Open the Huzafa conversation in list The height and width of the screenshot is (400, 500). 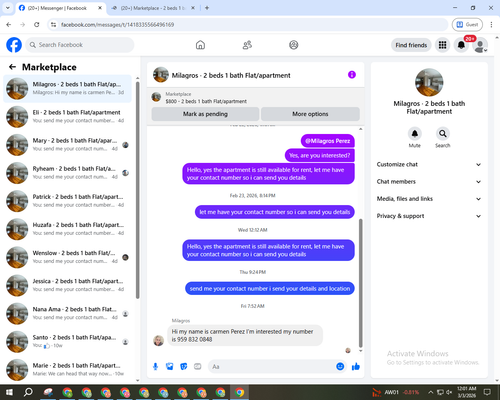[67, 229]
